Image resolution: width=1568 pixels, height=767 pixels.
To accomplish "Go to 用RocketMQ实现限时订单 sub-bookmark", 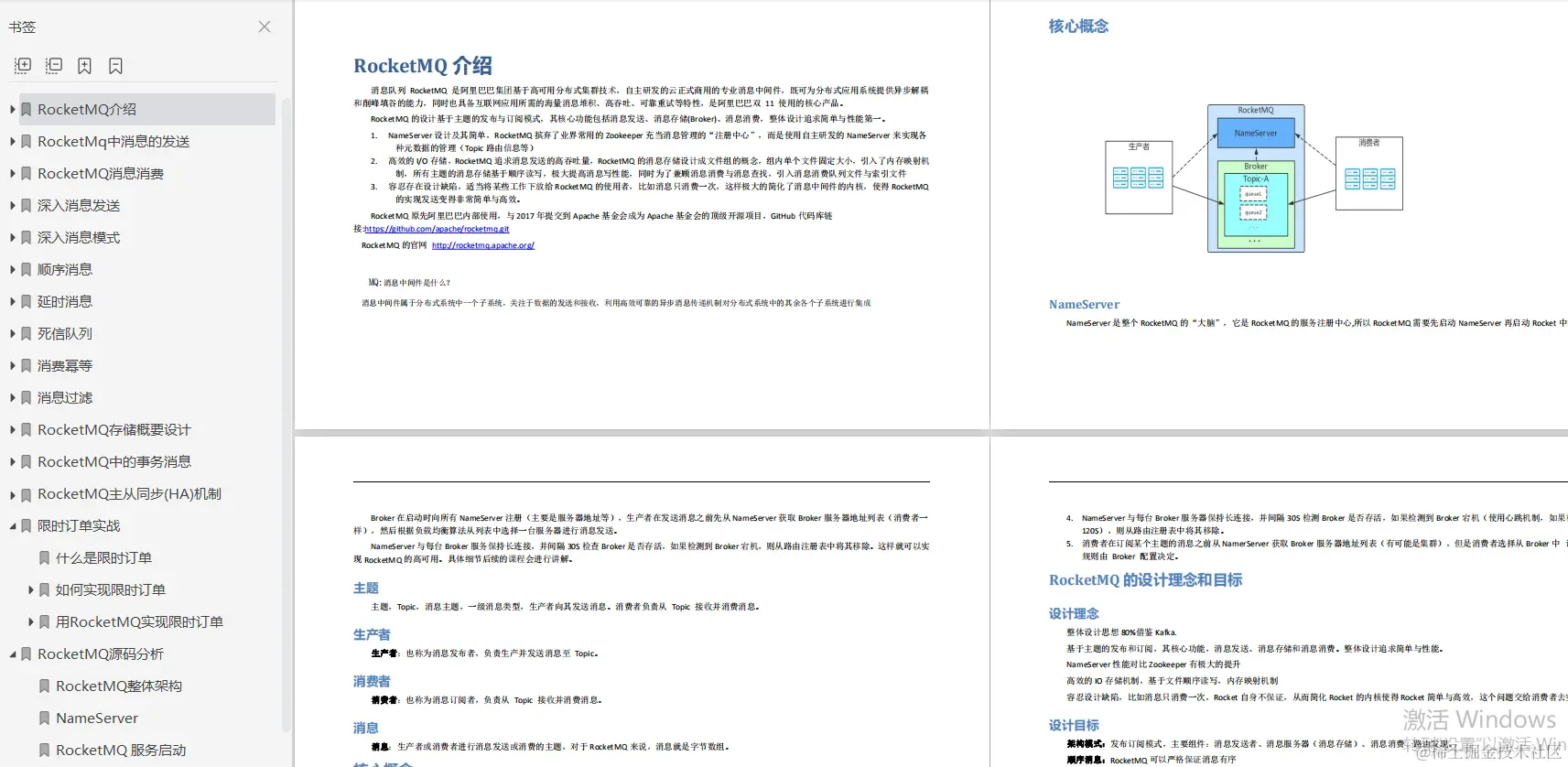I will [x=139, y=621].
